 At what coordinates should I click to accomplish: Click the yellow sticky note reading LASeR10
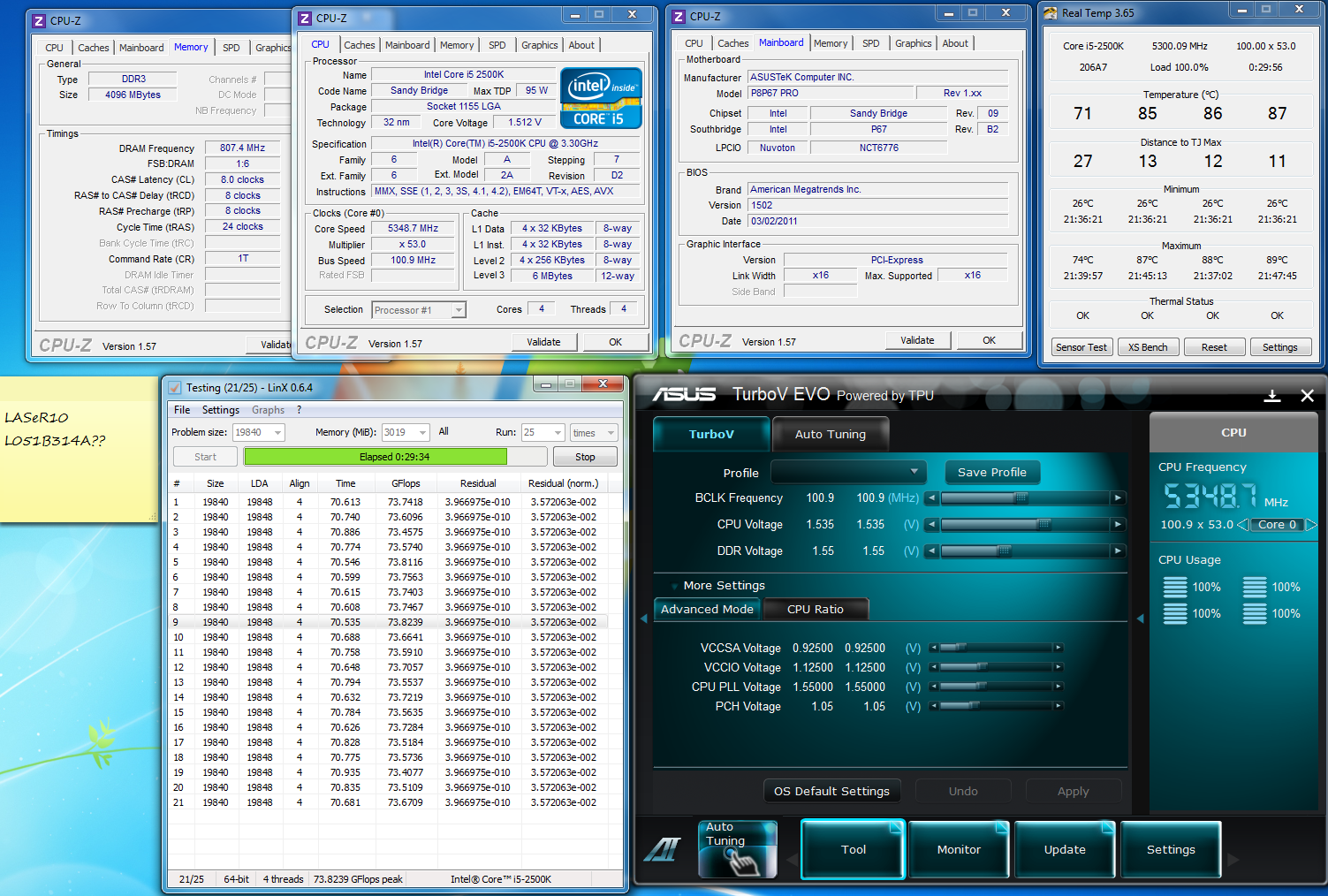coord(78,449)
